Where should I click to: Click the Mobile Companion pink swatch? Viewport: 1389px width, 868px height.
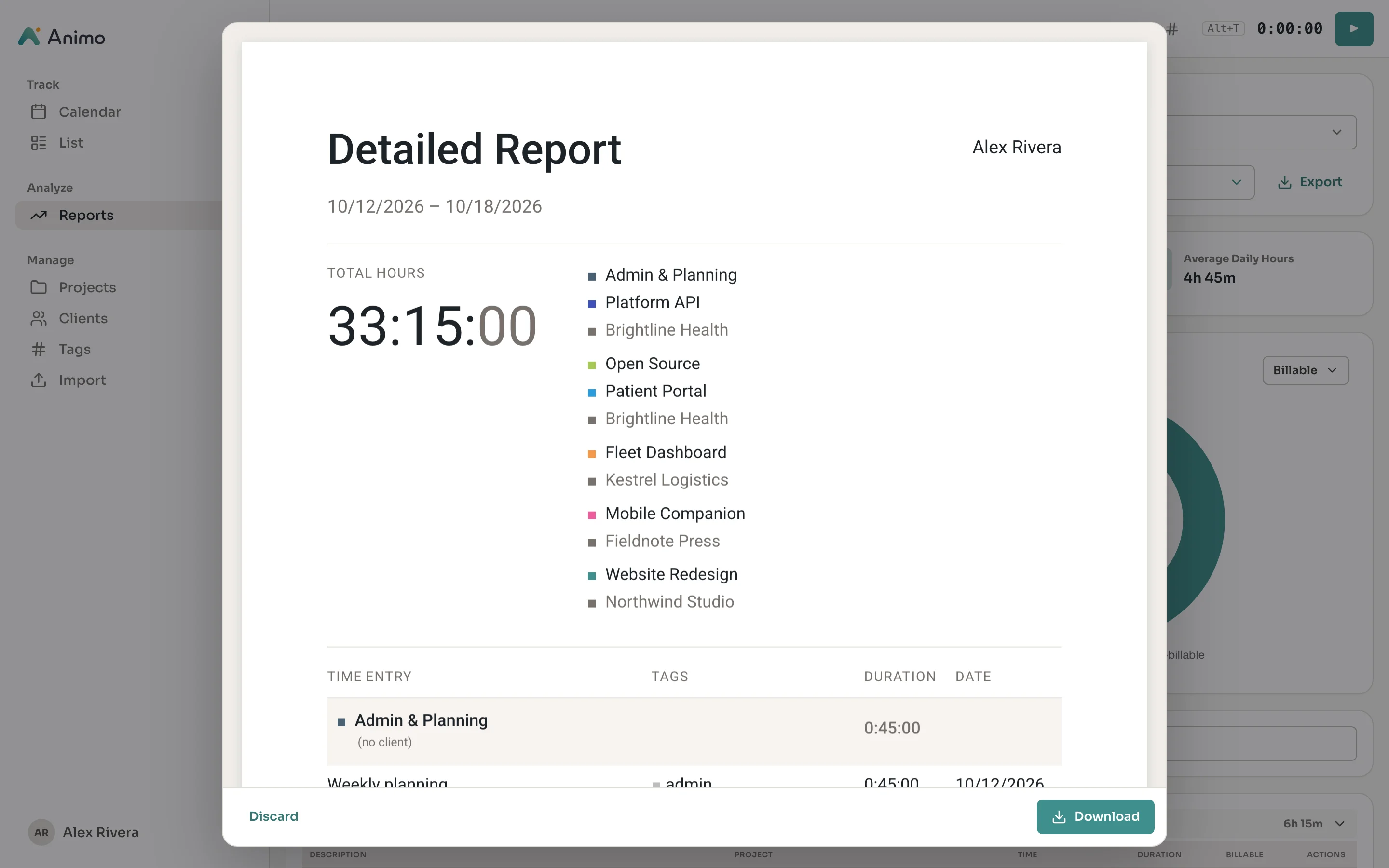(x=592, y=515)
